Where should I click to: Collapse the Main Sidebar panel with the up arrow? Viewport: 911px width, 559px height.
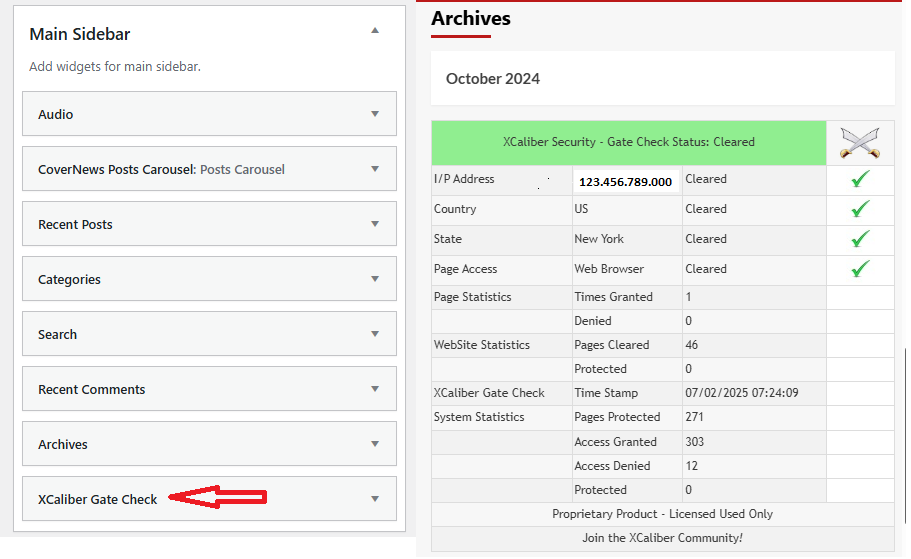[375, 30]
